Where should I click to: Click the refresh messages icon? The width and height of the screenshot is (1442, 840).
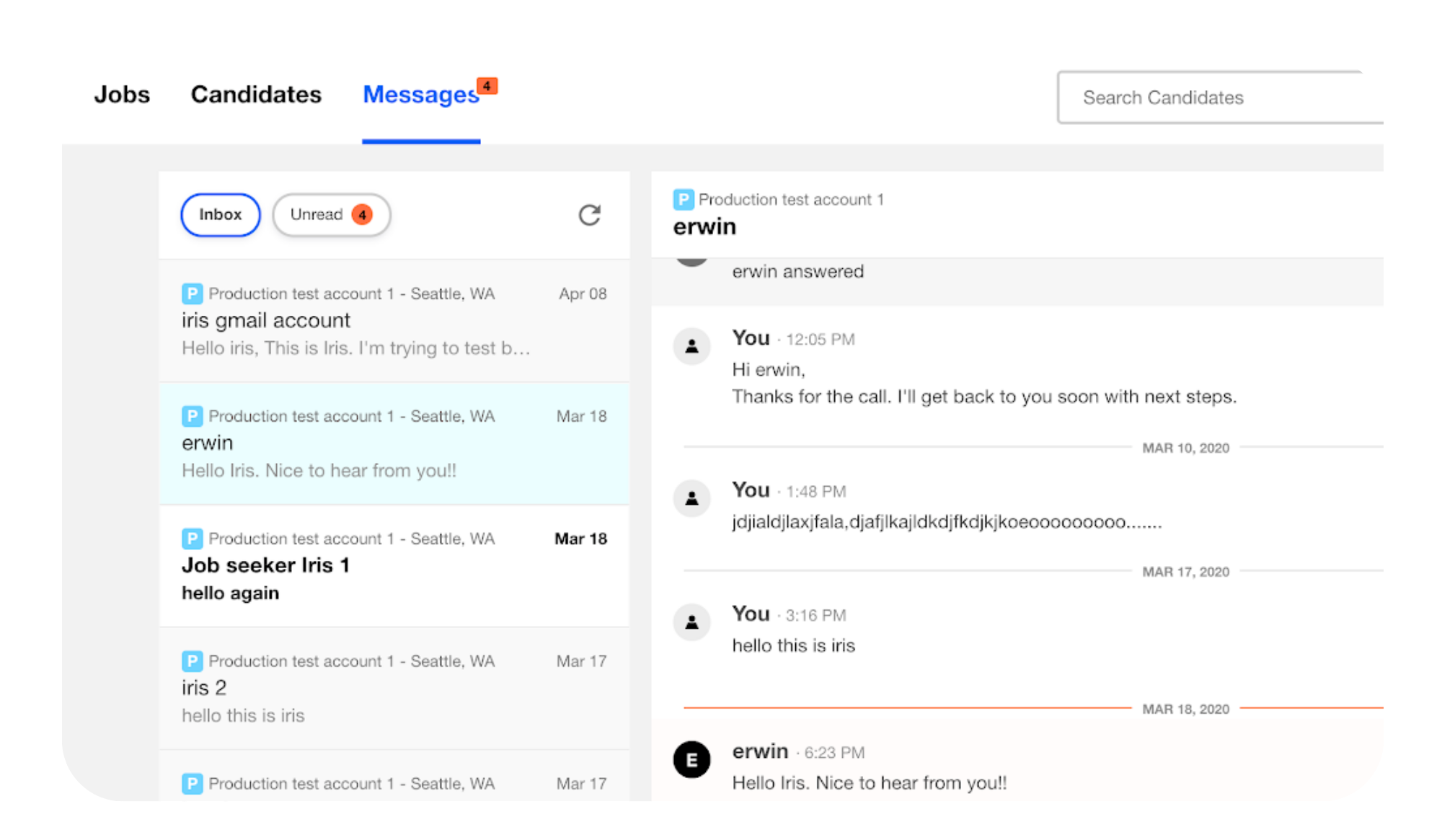pos(589,215)
